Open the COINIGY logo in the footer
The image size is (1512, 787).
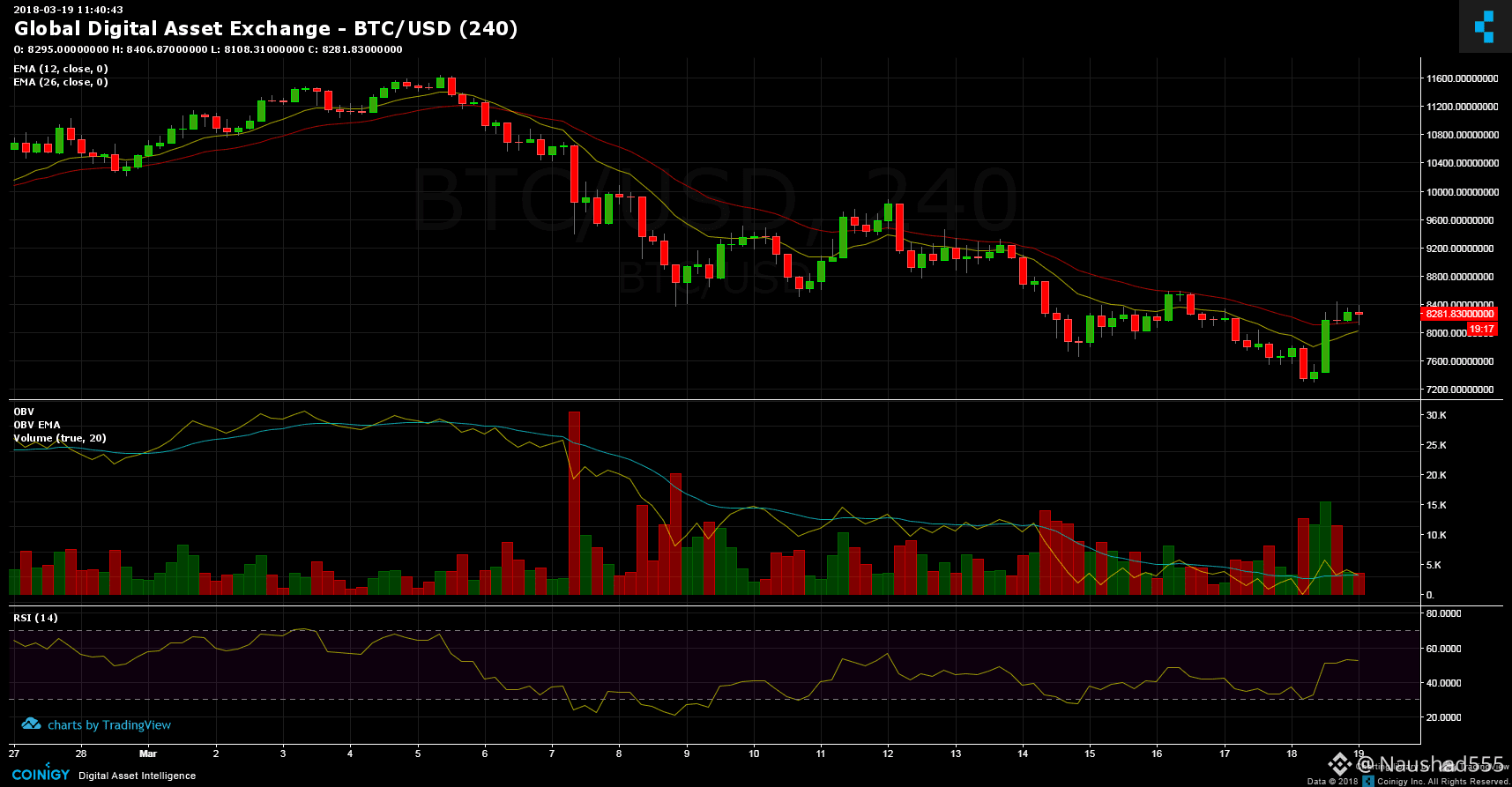point(41,774)
